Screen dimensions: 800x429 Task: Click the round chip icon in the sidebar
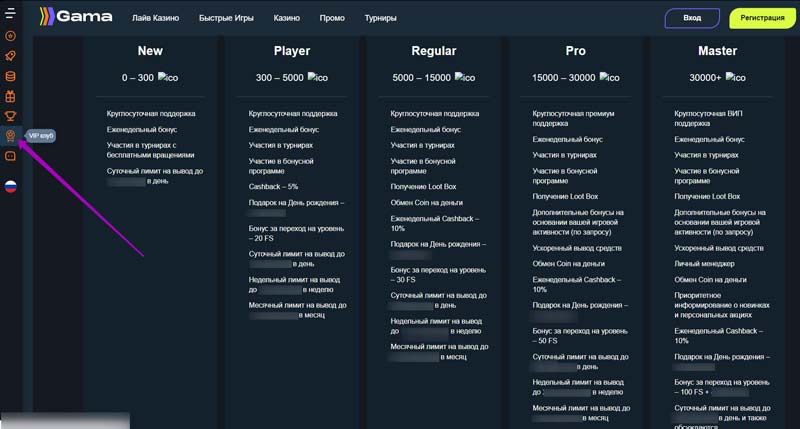pos(11,35)
